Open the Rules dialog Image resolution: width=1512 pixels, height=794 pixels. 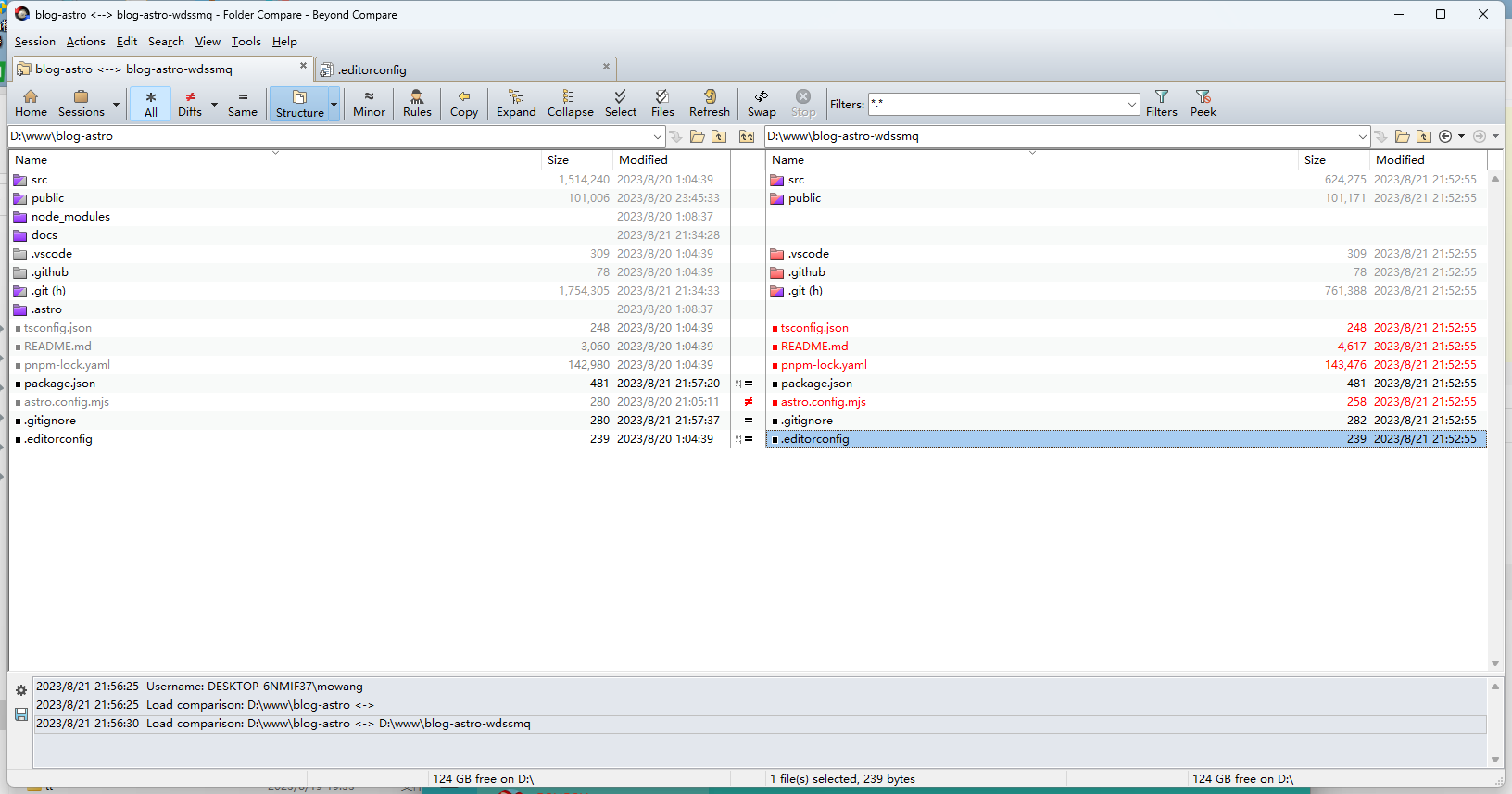[x=417, y=104]
